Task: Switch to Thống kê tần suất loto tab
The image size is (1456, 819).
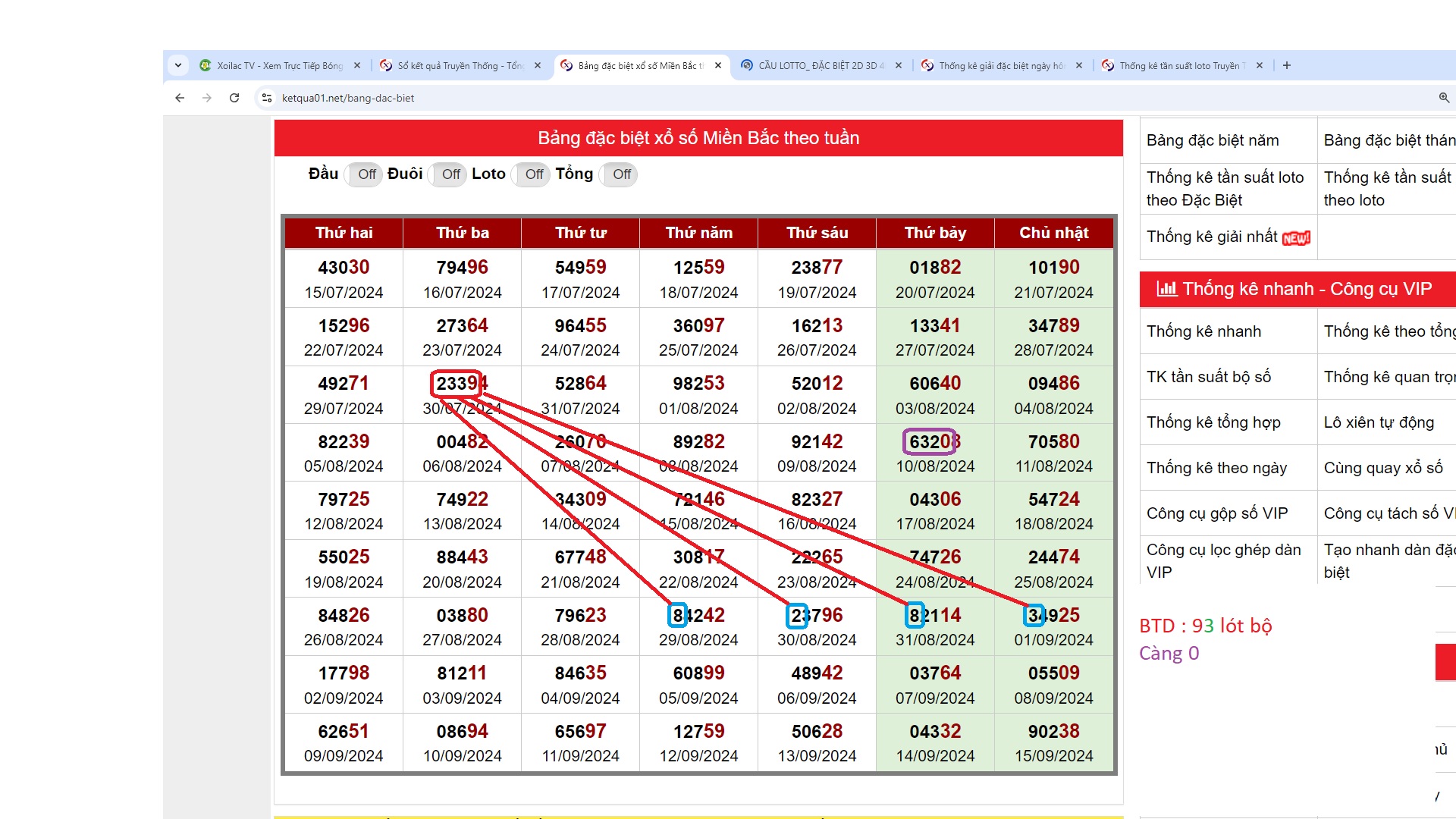Action: (1181, 66)
